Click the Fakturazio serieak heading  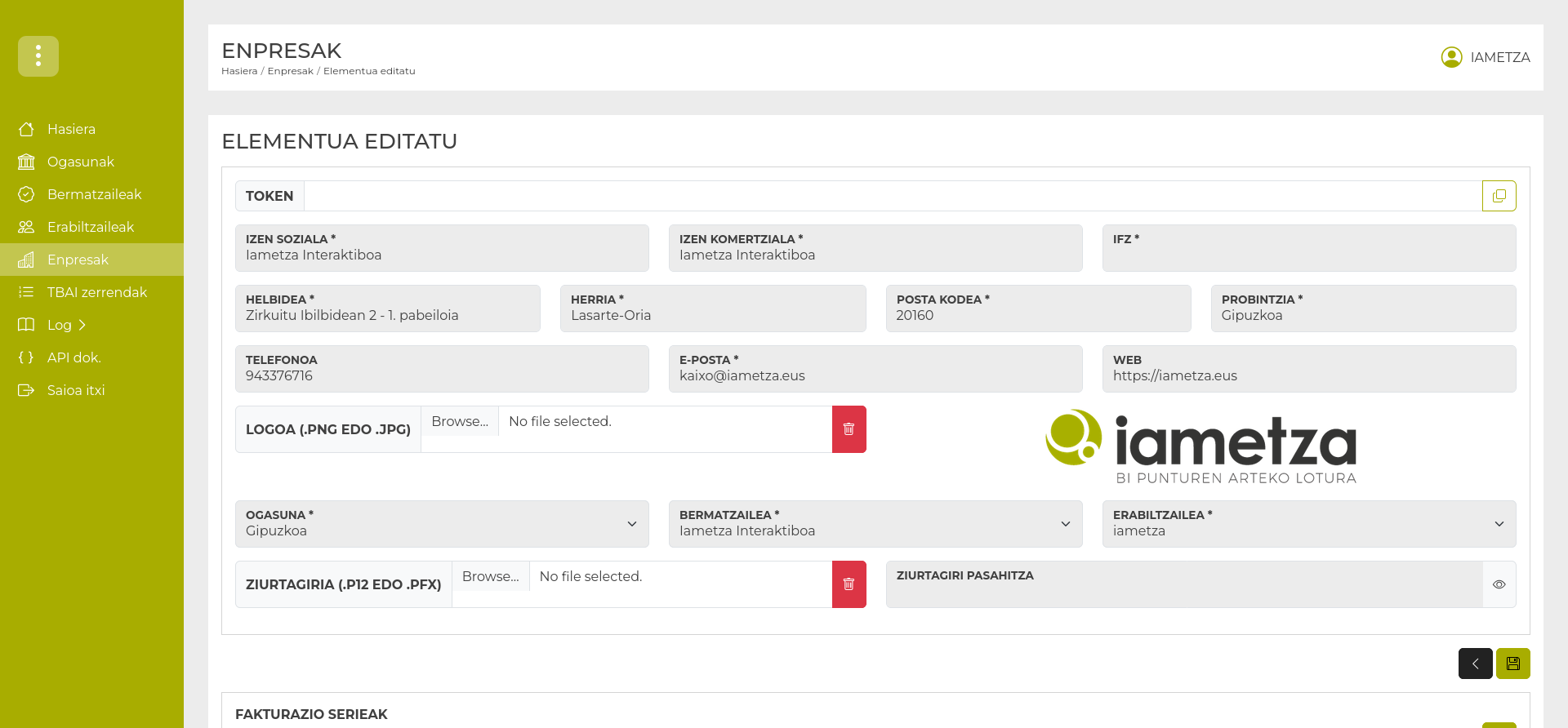tap(311, 714)
